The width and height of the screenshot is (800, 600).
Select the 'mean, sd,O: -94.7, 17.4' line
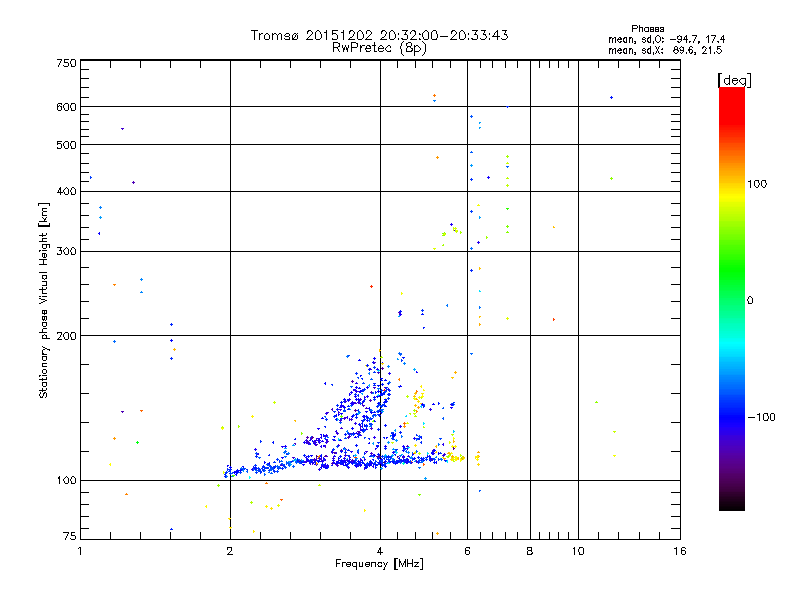666,39
